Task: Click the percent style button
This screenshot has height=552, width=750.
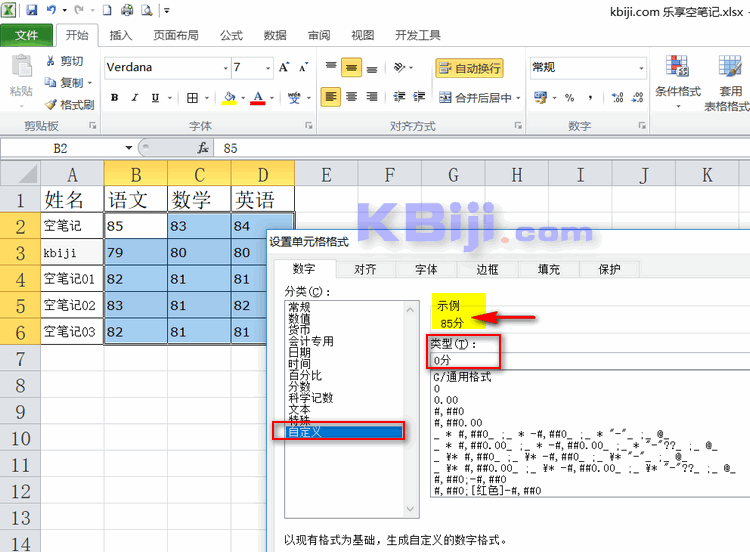Action: coord(569,98)
